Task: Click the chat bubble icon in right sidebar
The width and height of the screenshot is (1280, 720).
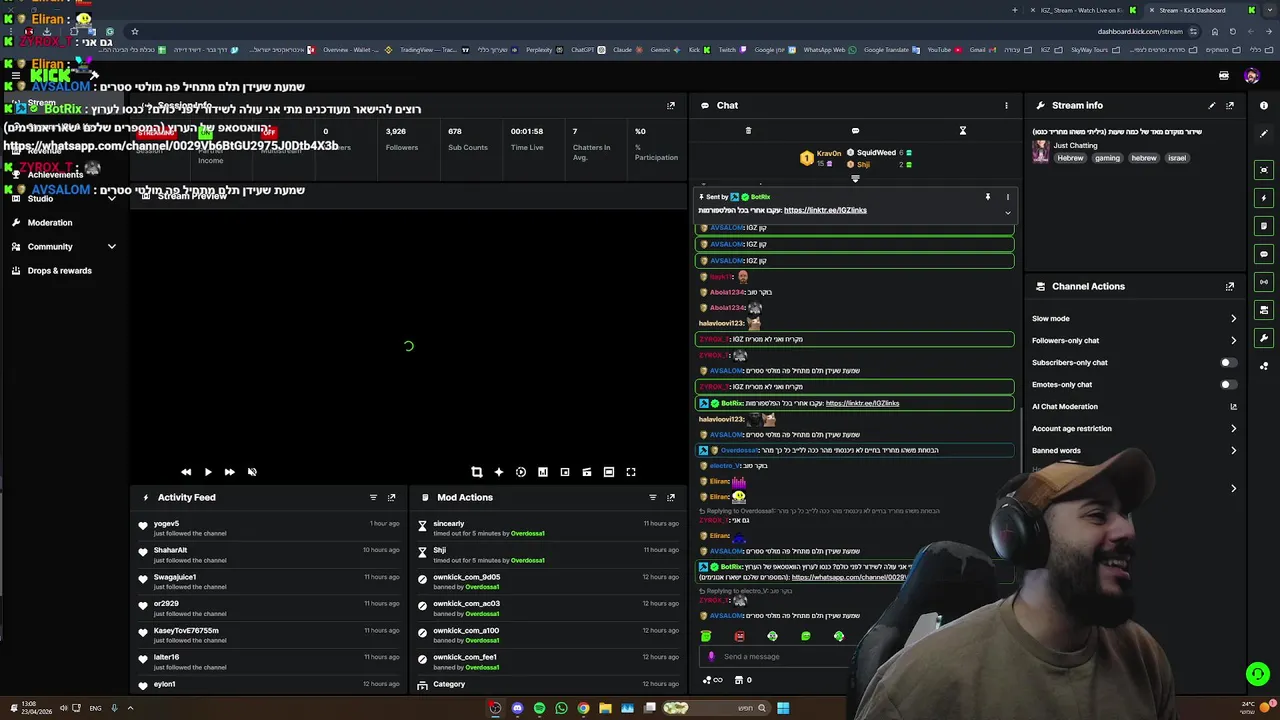Action: (1264, 254)
